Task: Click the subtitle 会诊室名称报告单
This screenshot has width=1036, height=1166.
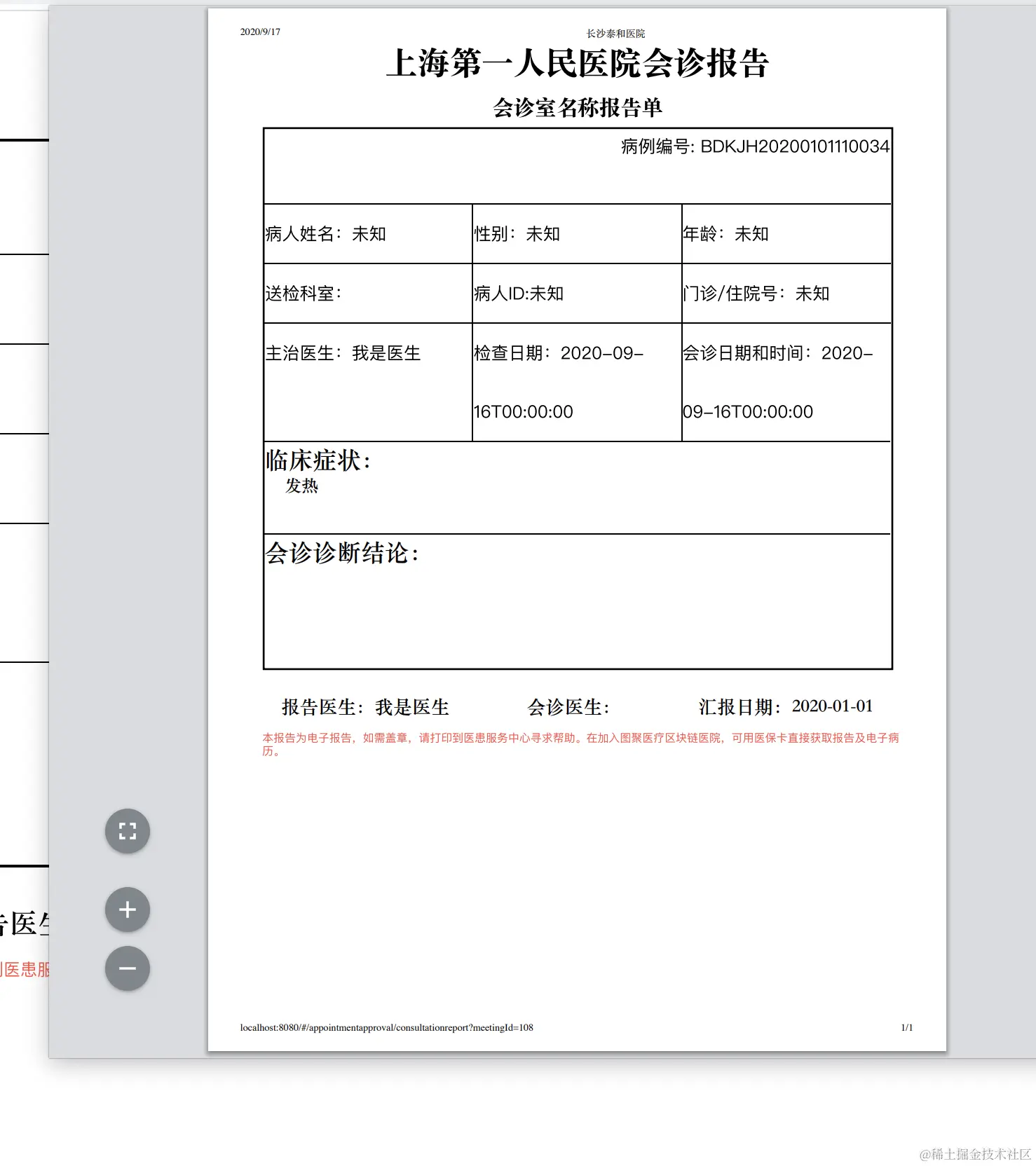Action: [578, 107]
